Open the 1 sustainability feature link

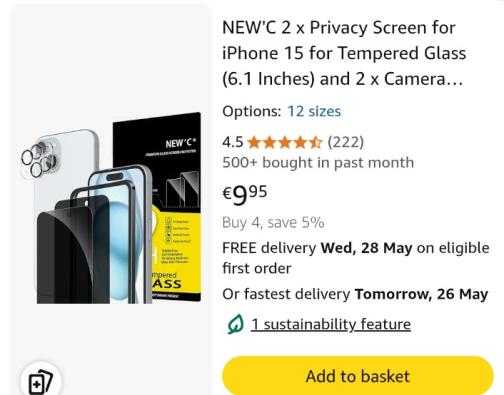(x=331, y=324)
